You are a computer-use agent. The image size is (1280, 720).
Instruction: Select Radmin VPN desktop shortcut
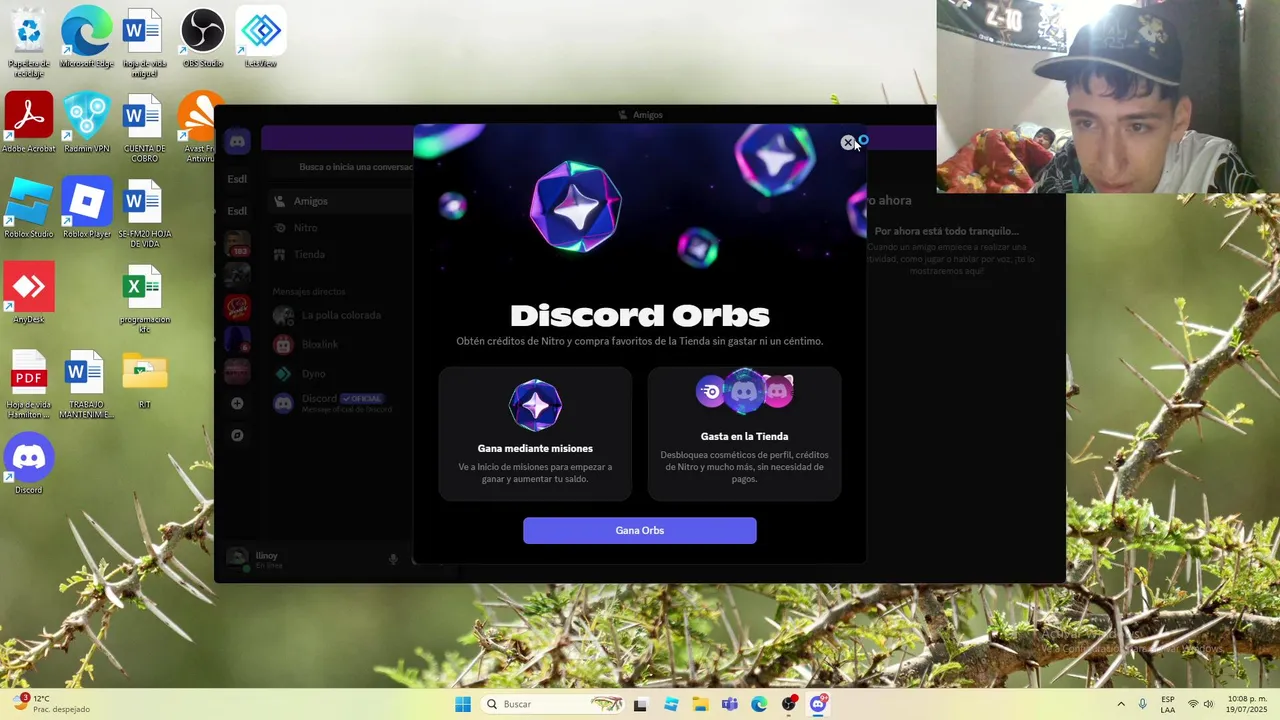[x=86, y=124]
